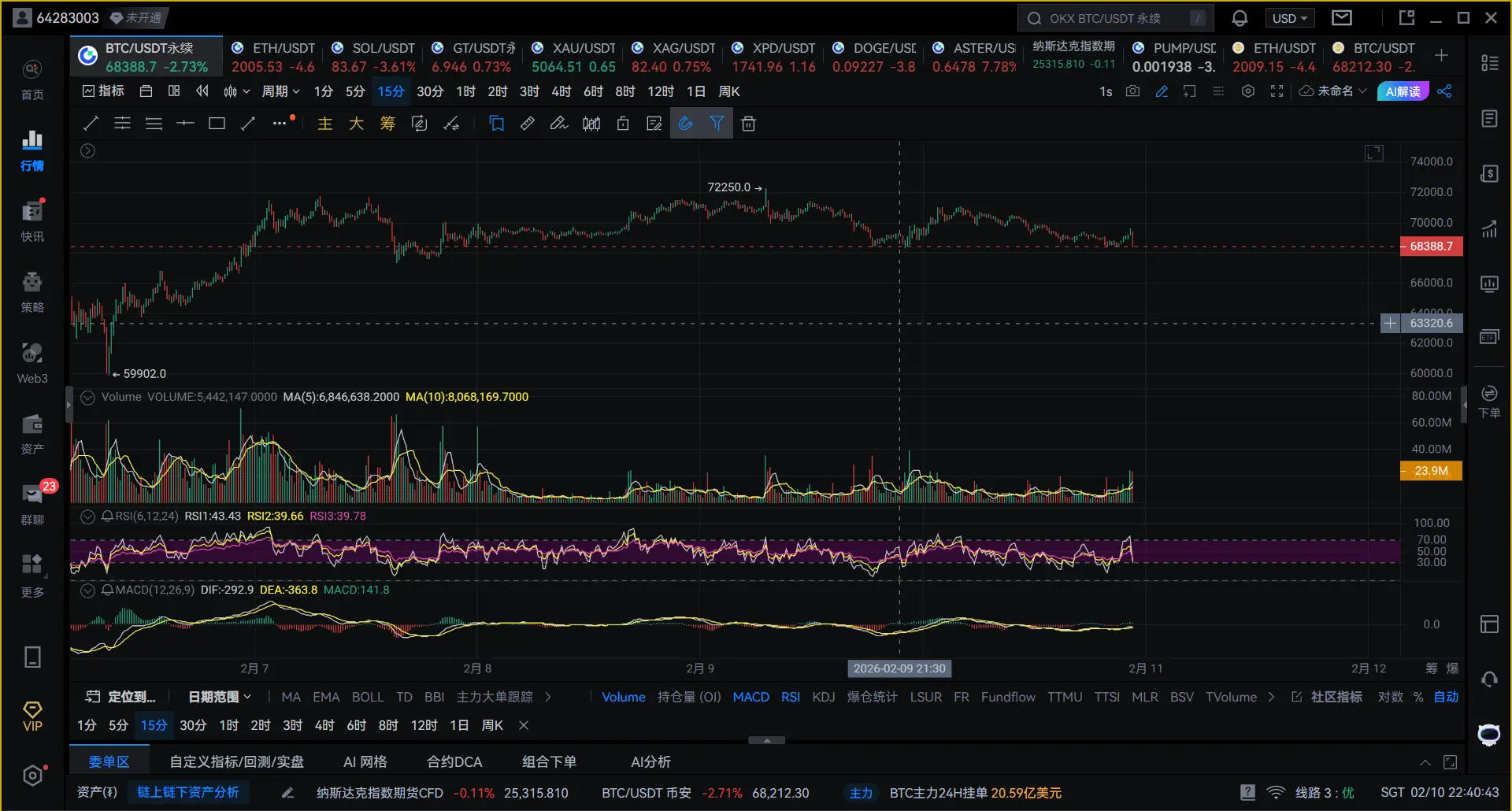
Task: Toggle the RSI indicator in indicator bar
Action: 791,697
